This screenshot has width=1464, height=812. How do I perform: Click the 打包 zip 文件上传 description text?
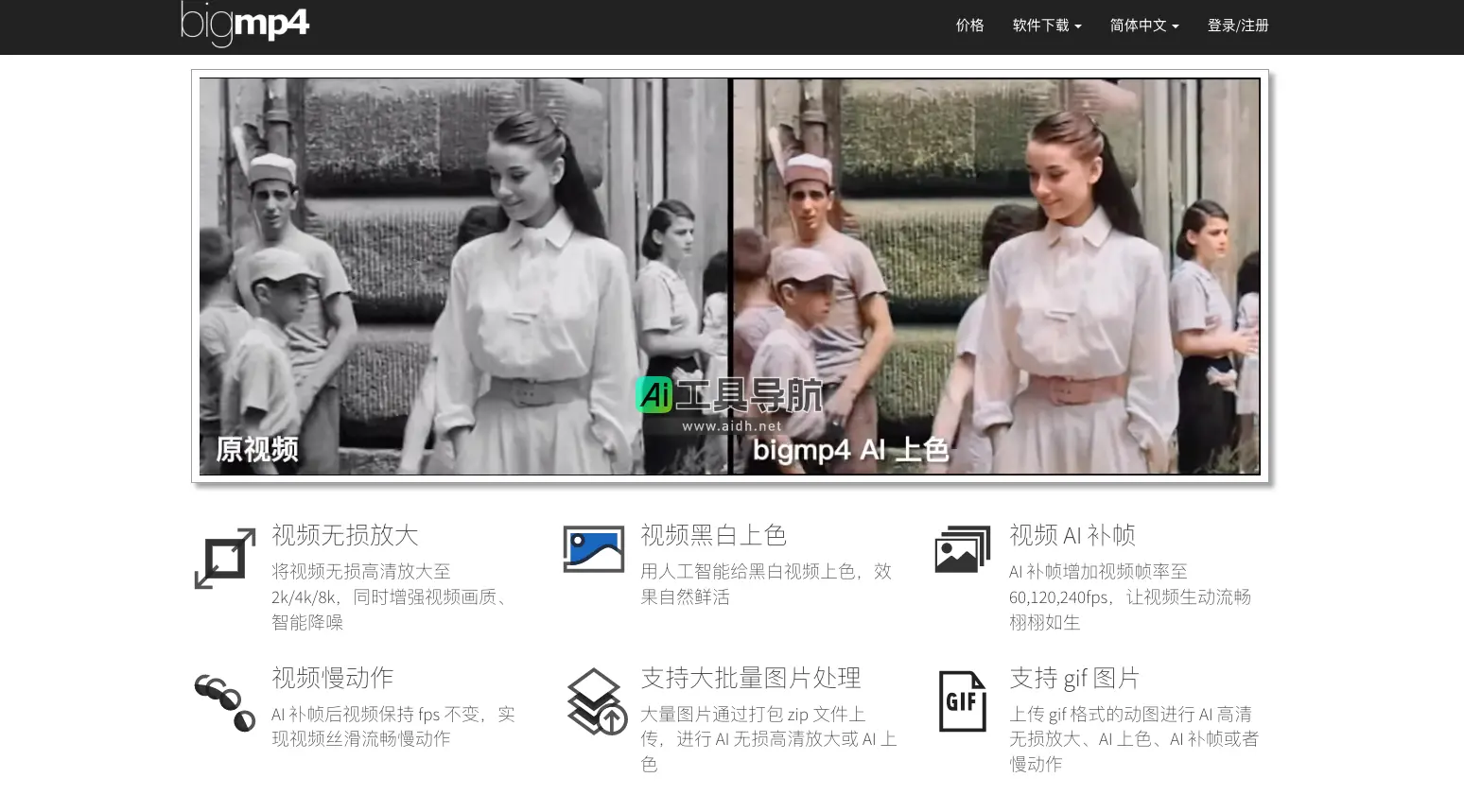pyautogui.click(x=768, y=738)
